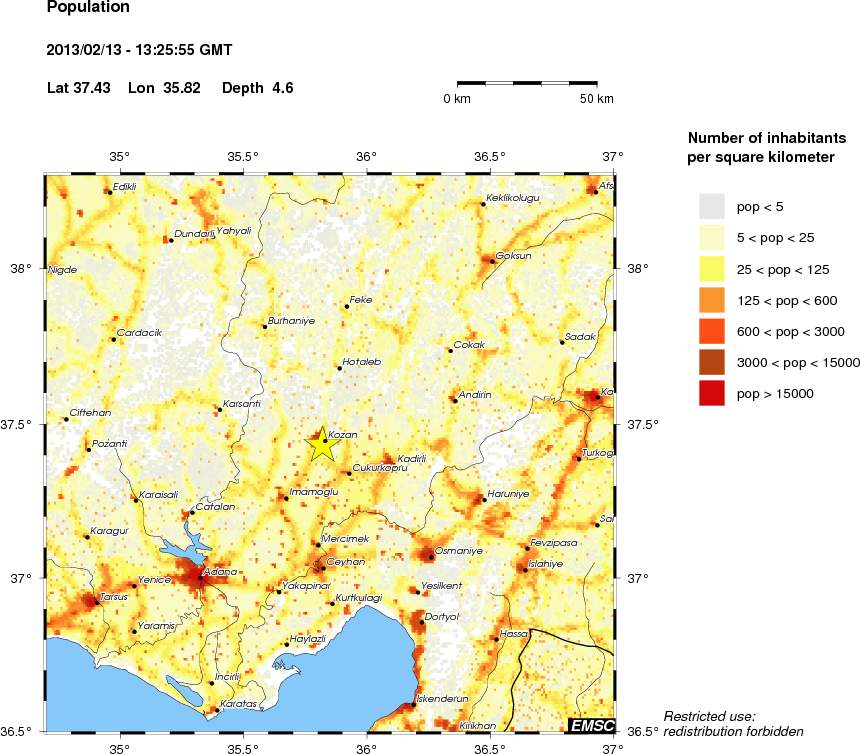Select the Adana city marker dot

pos(201,577)
